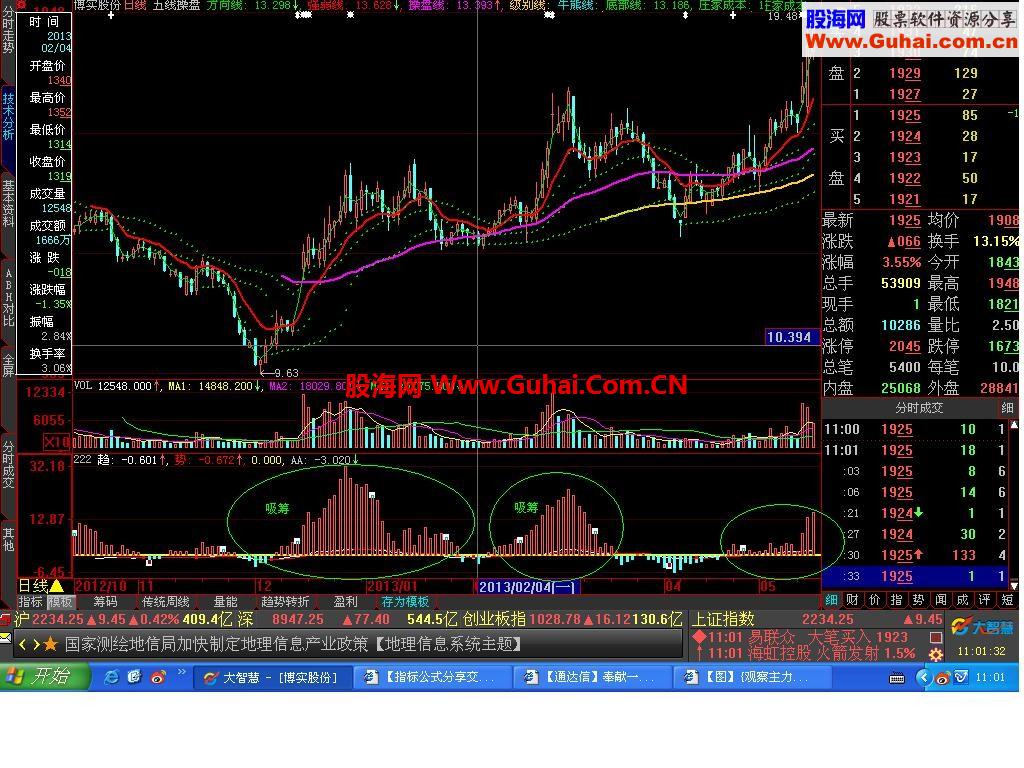Click 存为模板 to save the template
This screenshot has width=1024, height=768.
[404, 601]
